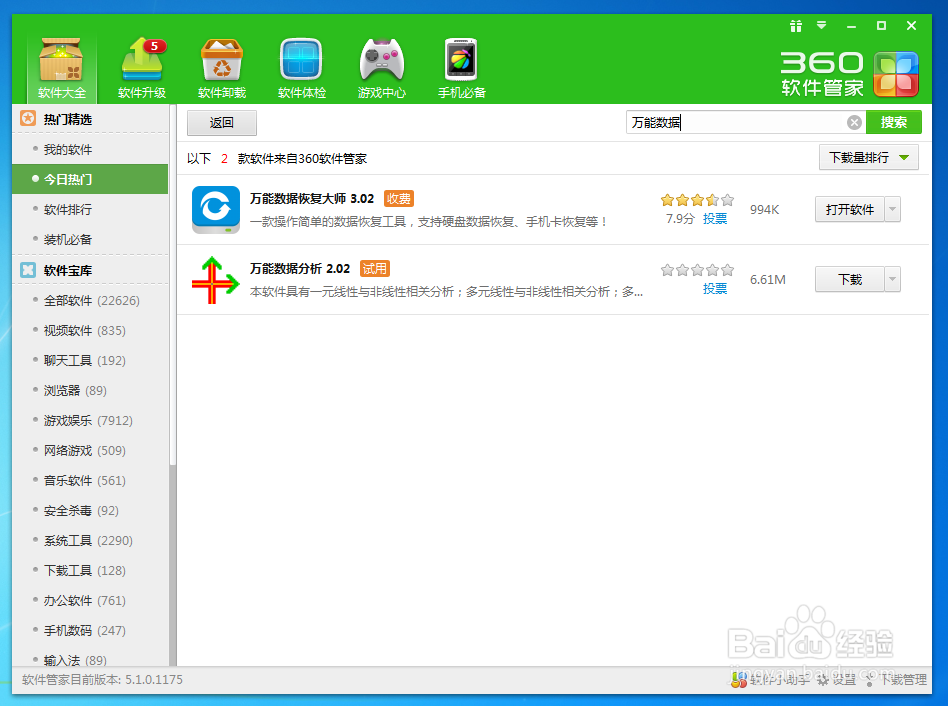
Task: Vote 投票 for 万能数据恢复大师
Action: pos(715,219)
